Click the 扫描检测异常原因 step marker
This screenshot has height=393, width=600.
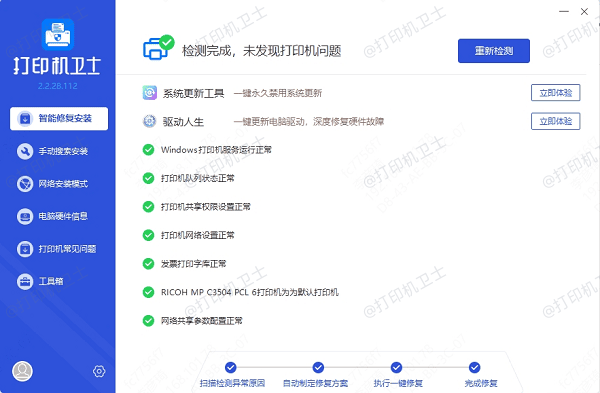(230, 367)
